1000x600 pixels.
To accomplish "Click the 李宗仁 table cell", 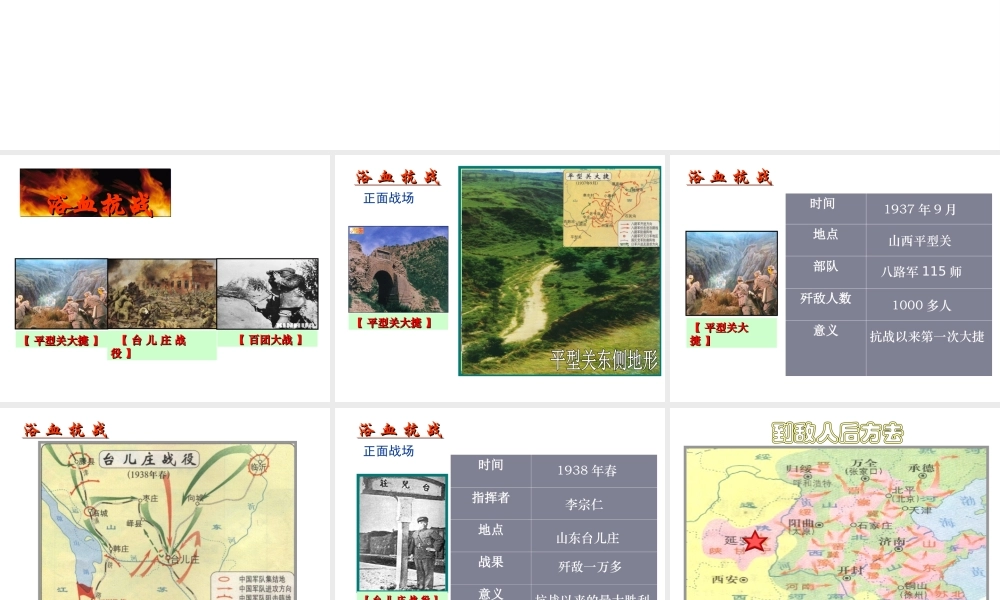I will (594, 504).
